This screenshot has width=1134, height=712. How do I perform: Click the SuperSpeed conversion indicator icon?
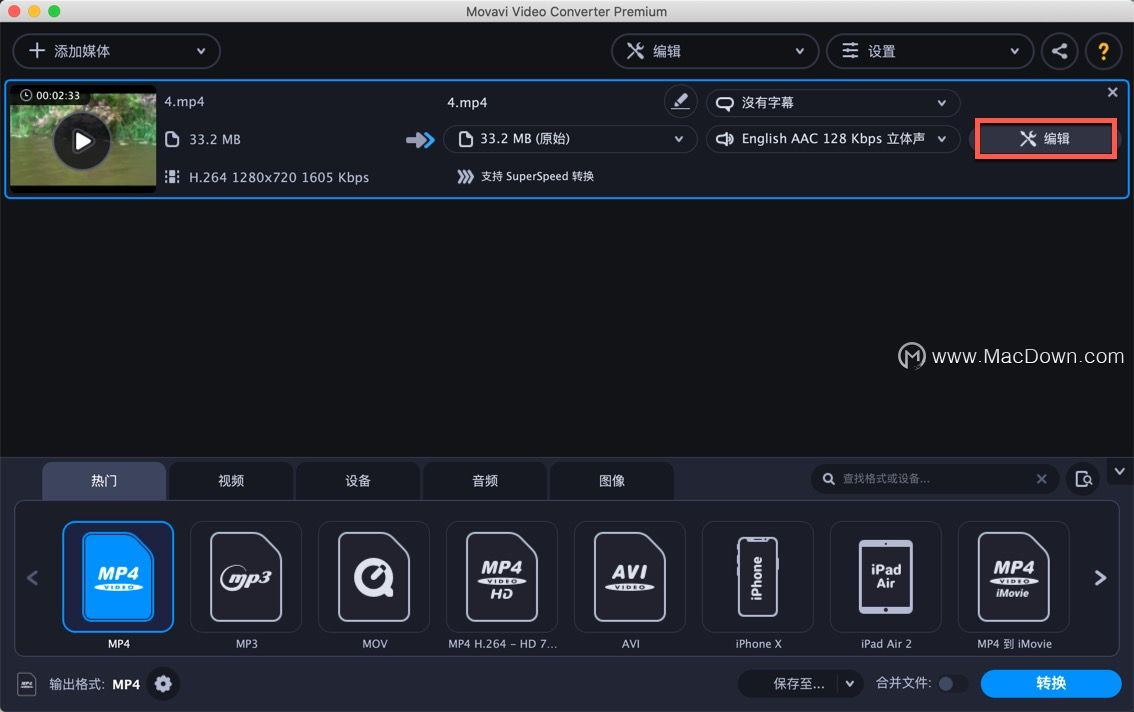(465, 177)
